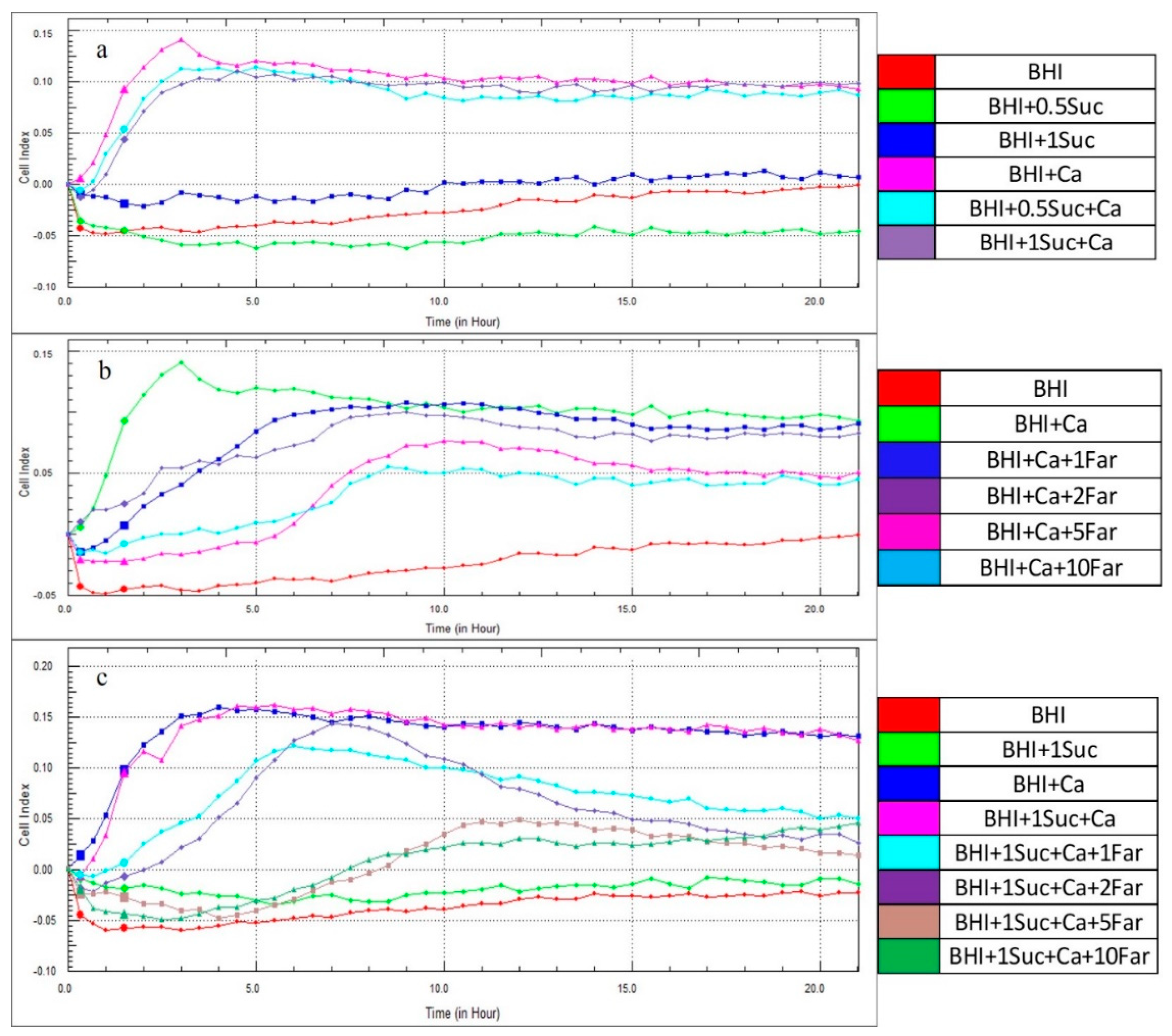Select the BHI+1Suc label in legend a
Screen dimensions: 1172x1036
click(x=1046, y=141)
